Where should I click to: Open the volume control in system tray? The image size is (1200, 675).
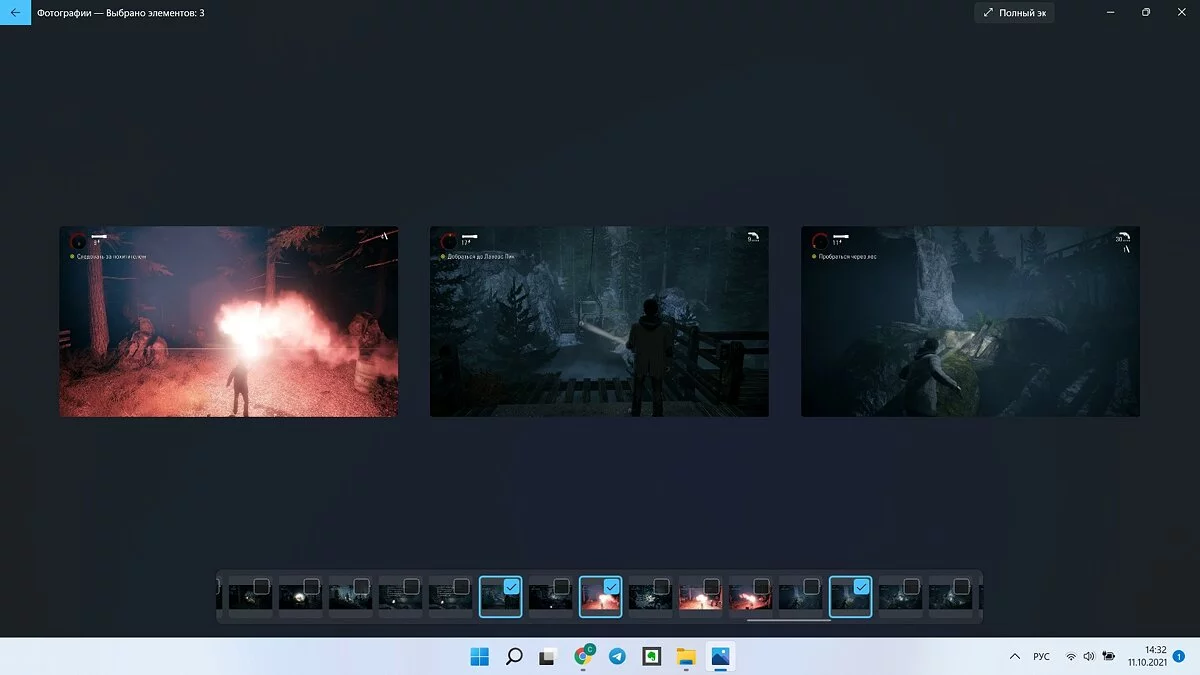point(1089,657)
